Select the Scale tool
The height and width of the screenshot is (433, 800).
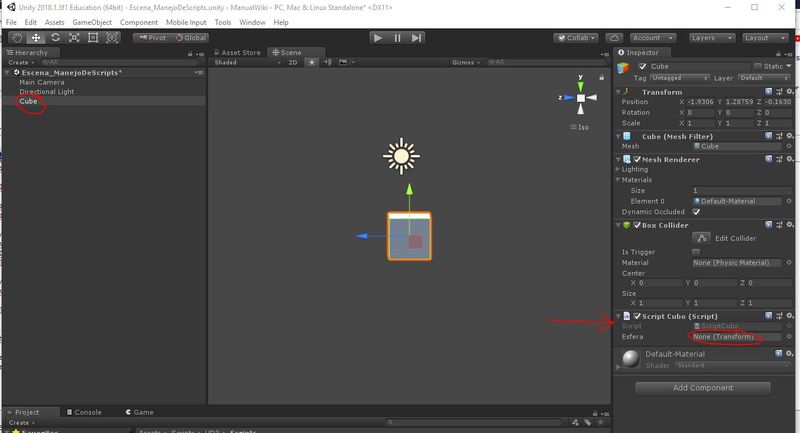[74, 38]
